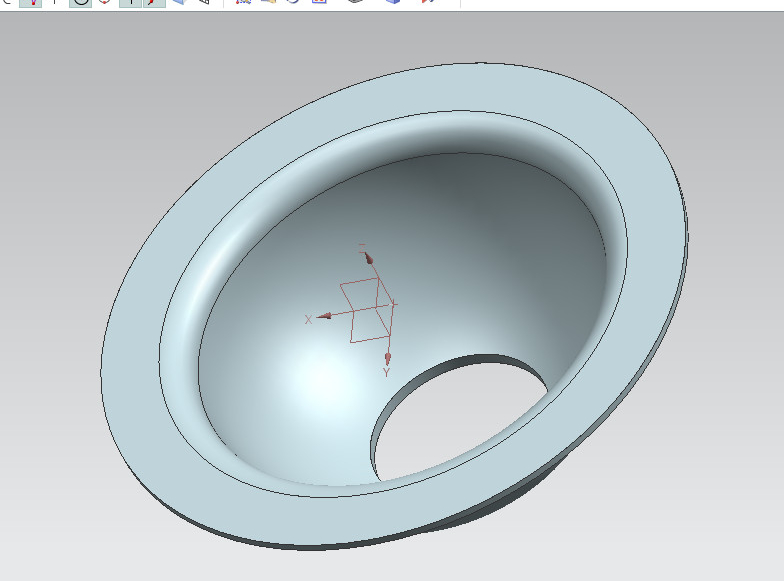Click inside the circular hole opening
784x581 pixels.
coord(450,420)
